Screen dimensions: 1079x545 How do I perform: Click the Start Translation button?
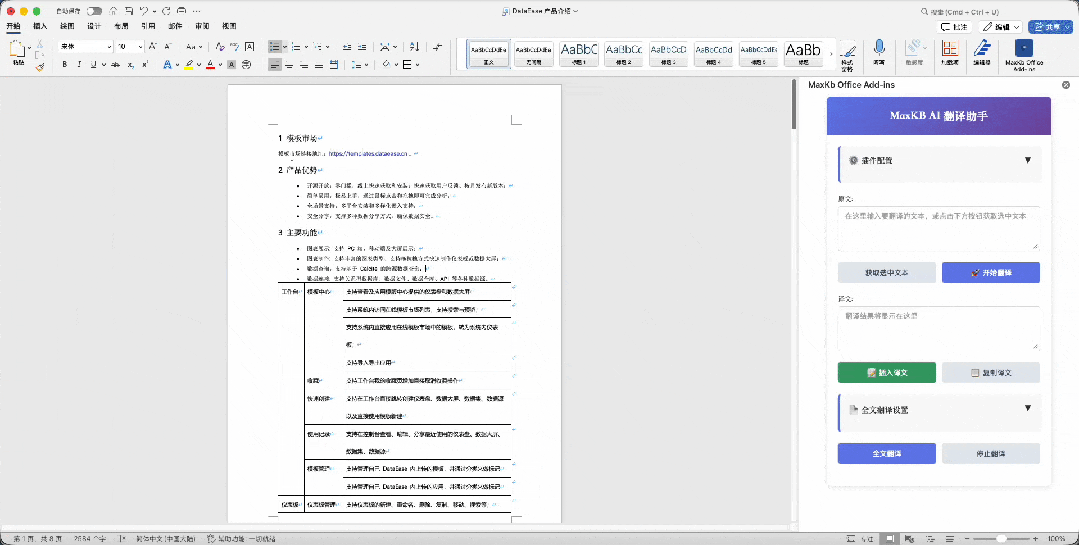pyautogui.click(x=990, y=272)
